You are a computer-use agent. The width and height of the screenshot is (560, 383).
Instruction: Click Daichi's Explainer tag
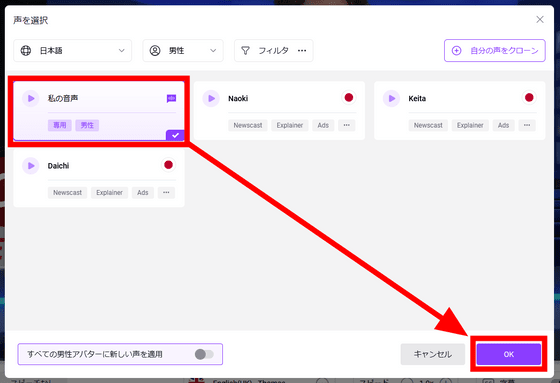pyautogui.click(x=109, y=193)
